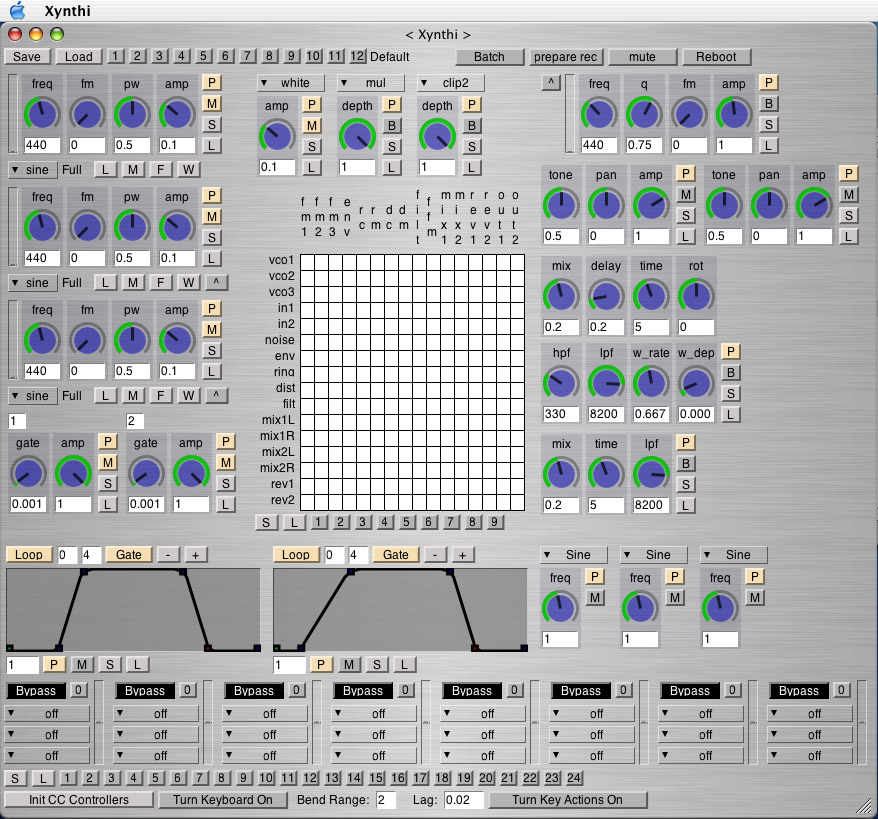Select preset slot 1 in top row

[115, 56]
